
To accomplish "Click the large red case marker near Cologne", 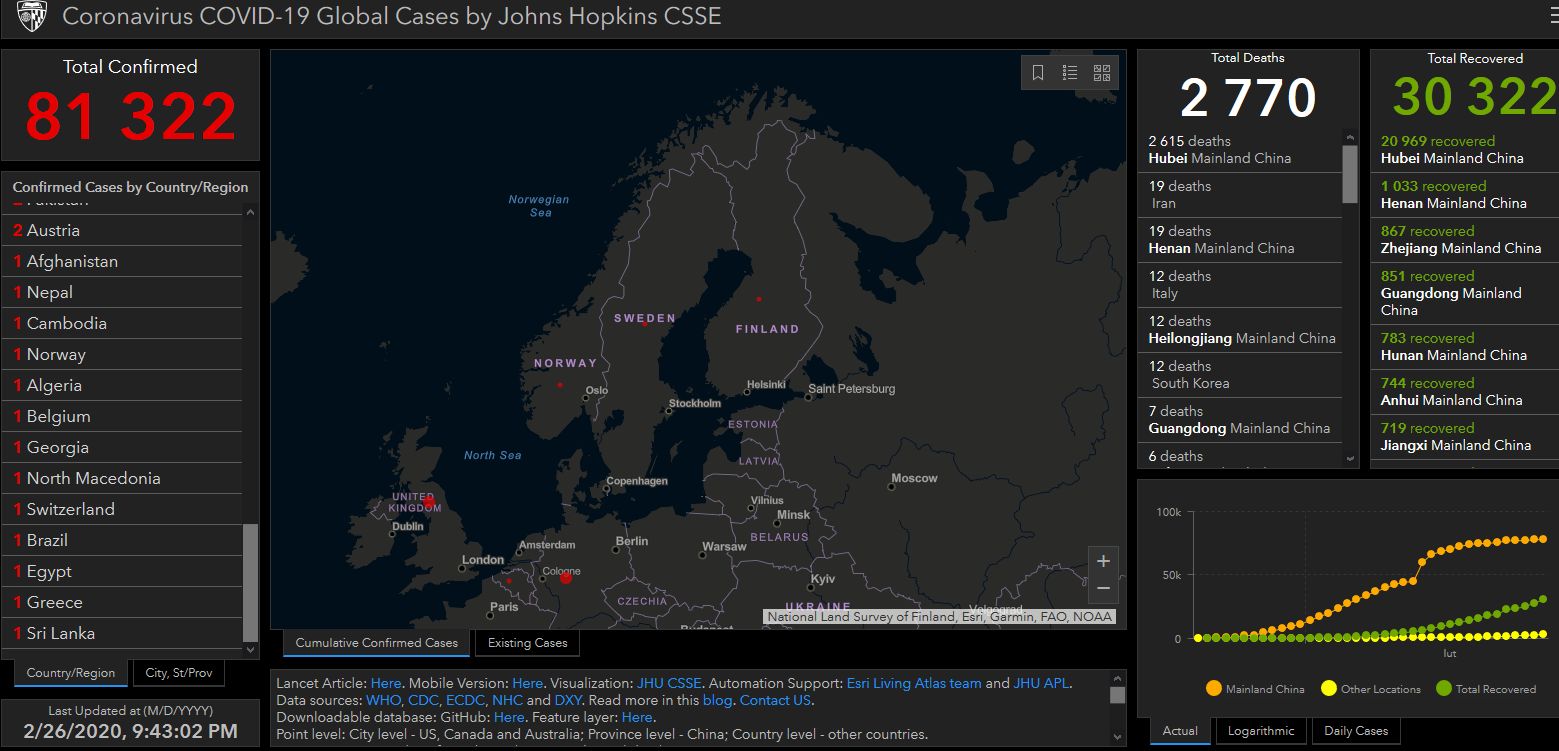I will (x=565, y=578).
